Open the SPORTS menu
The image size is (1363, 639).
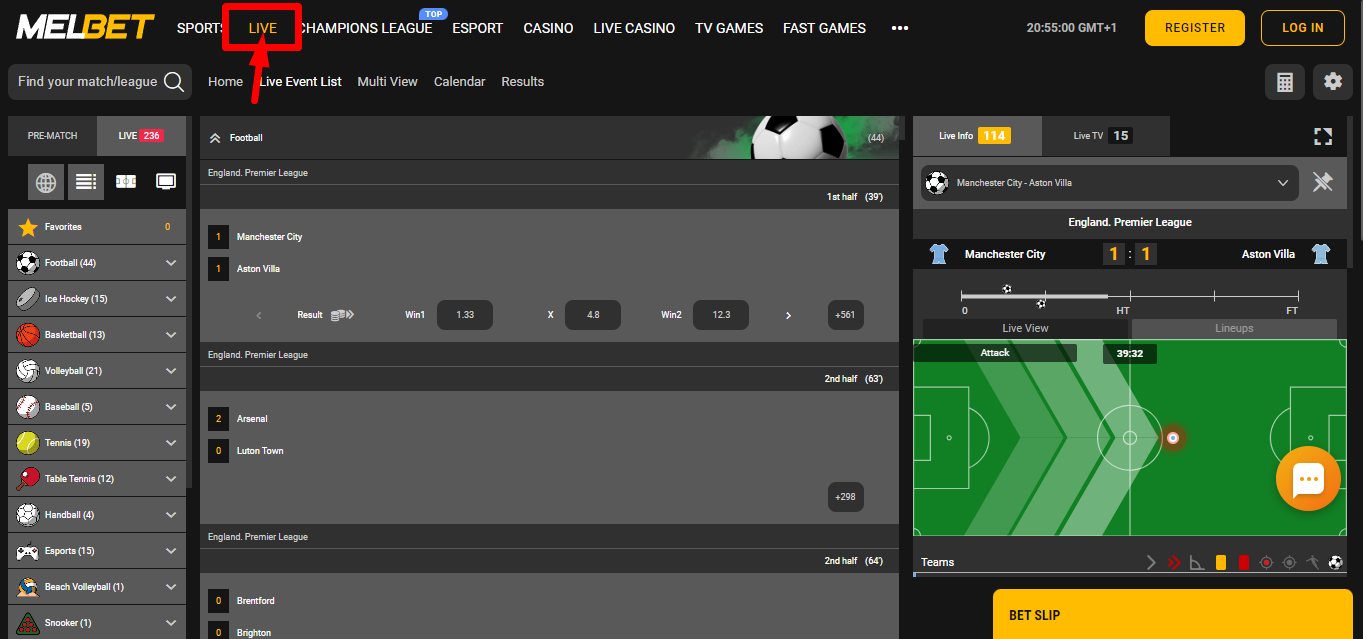click(x=200, y=28)
